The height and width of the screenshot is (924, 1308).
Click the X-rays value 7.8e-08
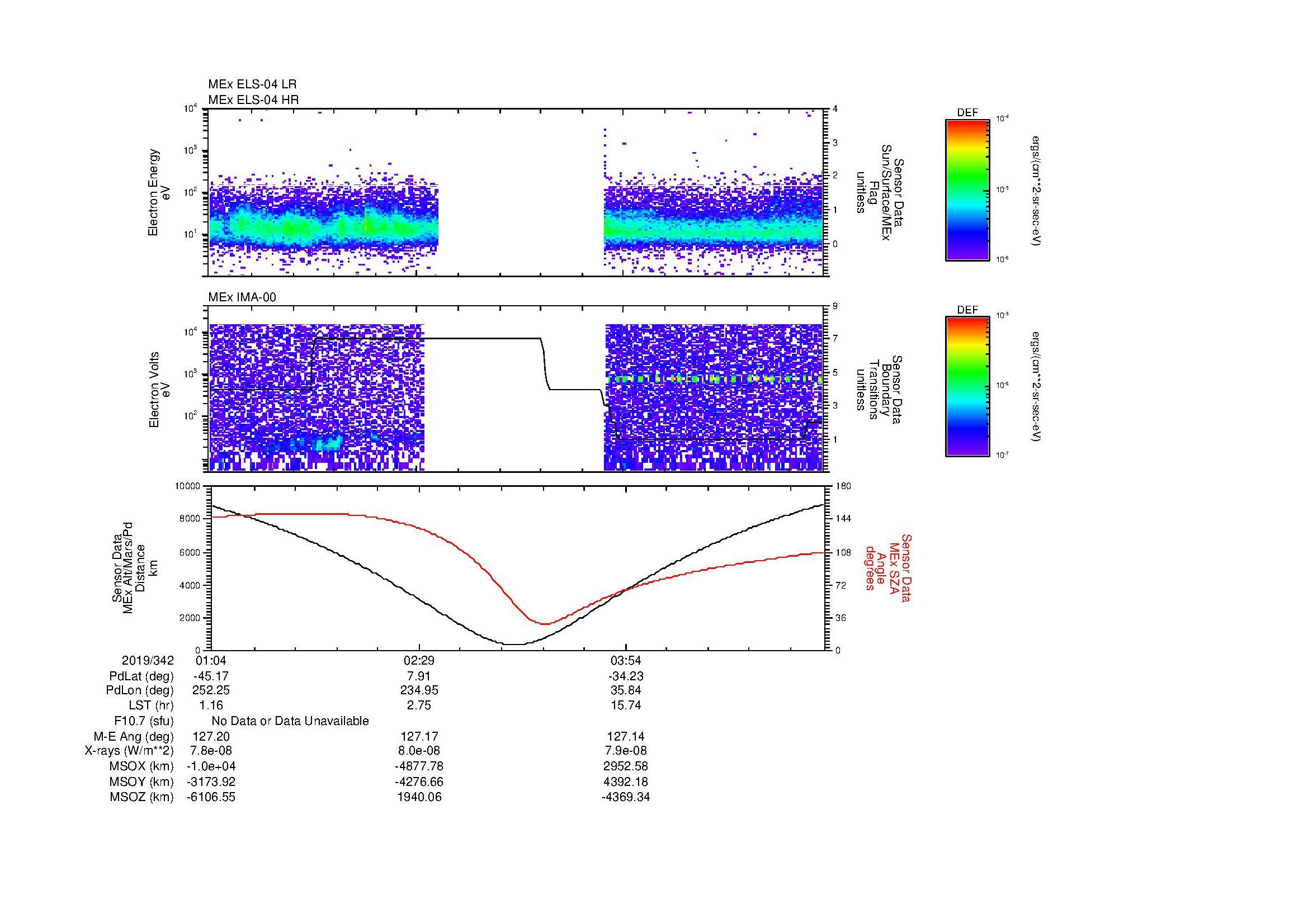click(x=211, y=751)
